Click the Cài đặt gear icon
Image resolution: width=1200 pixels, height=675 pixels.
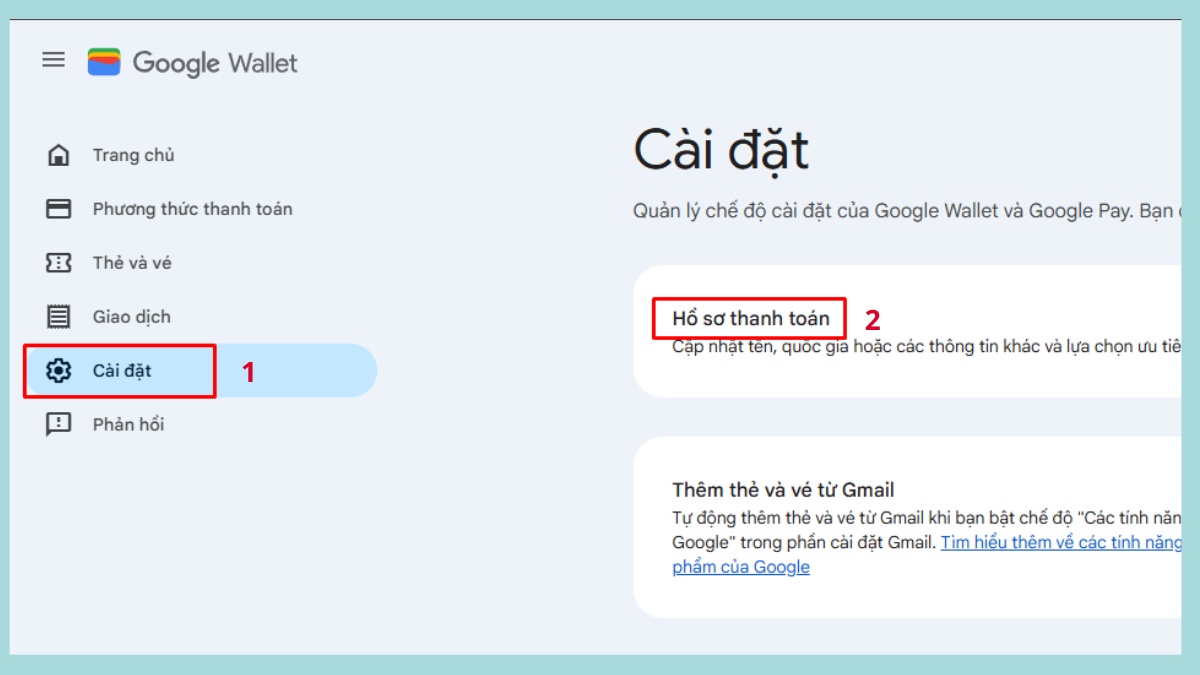point(59,371)
